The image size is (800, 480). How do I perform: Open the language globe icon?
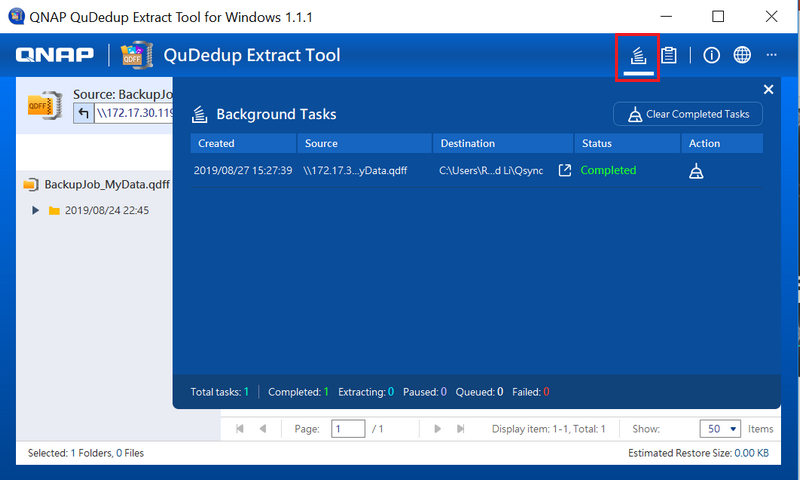pos(742,55)
